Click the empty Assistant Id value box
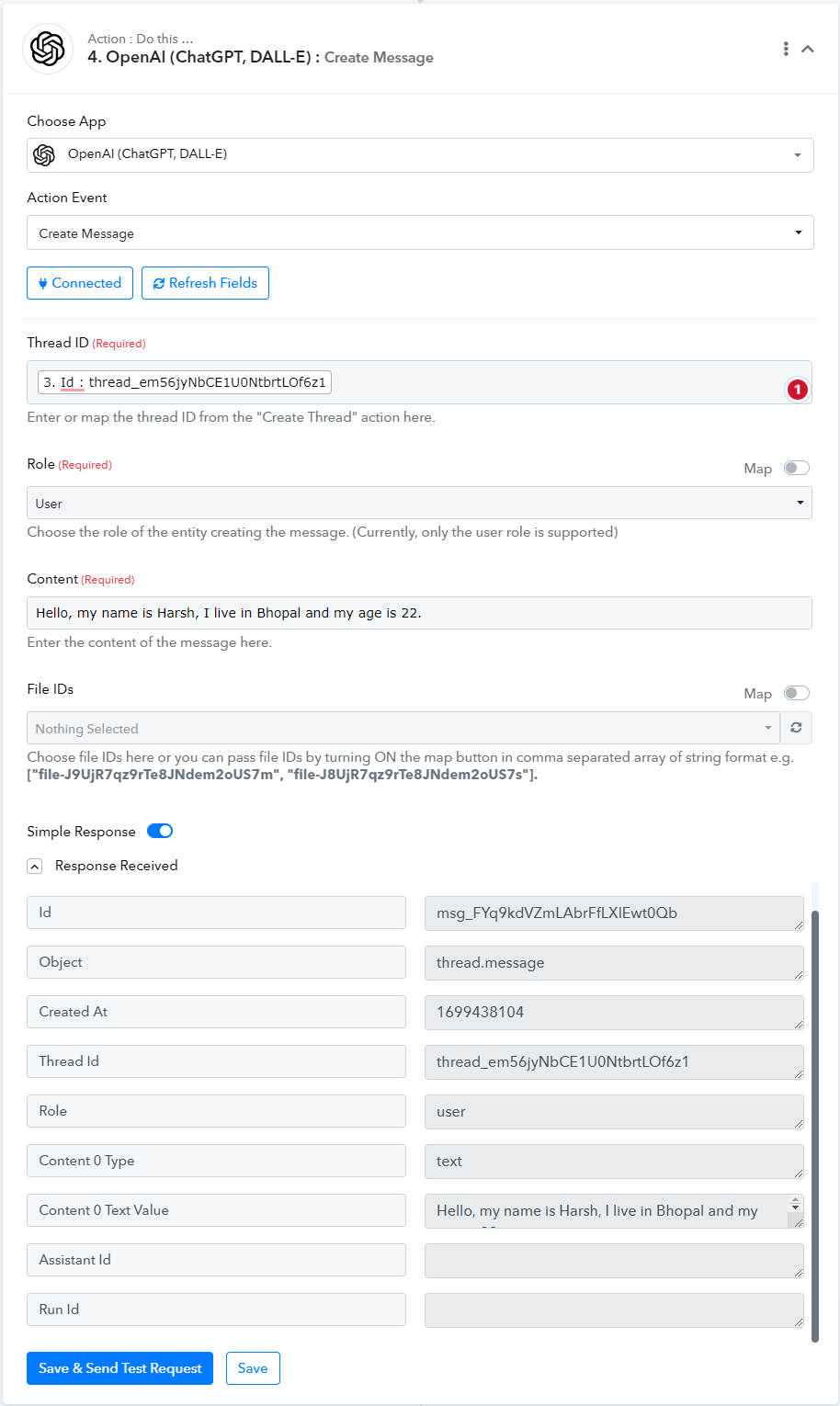Image resolution: width=840 pixels, height=1406 pixels. [x=614, y=1260]
